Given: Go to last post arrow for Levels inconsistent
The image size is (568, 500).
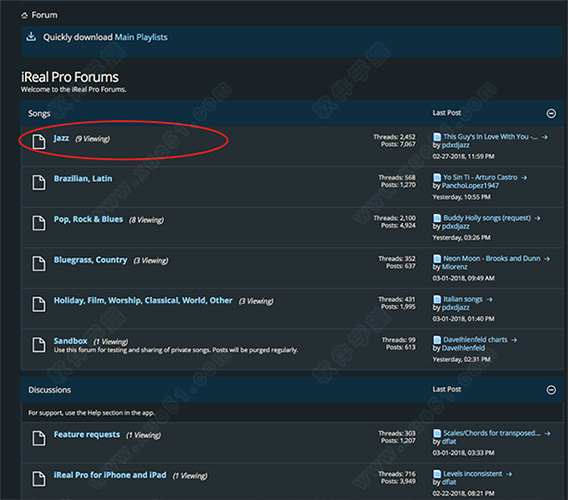Looking at the screenshot, I should point(509,474).
